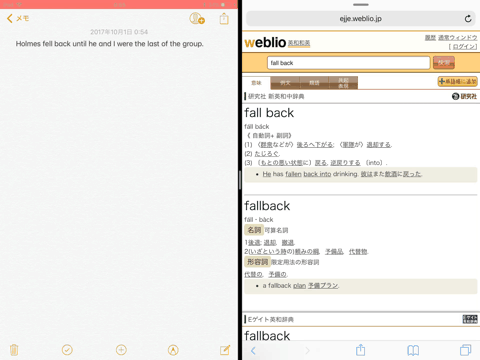
Task: Select the 'fall back' entry heading
Action: [269, 113]
